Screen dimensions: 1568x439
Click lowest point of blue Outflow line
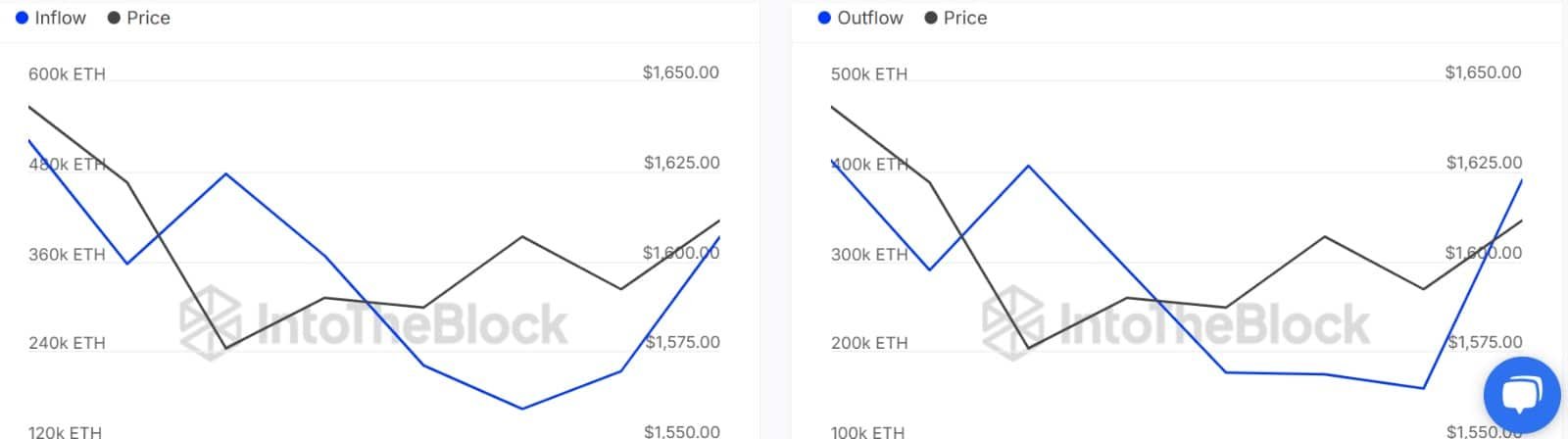pos(1423,388)
